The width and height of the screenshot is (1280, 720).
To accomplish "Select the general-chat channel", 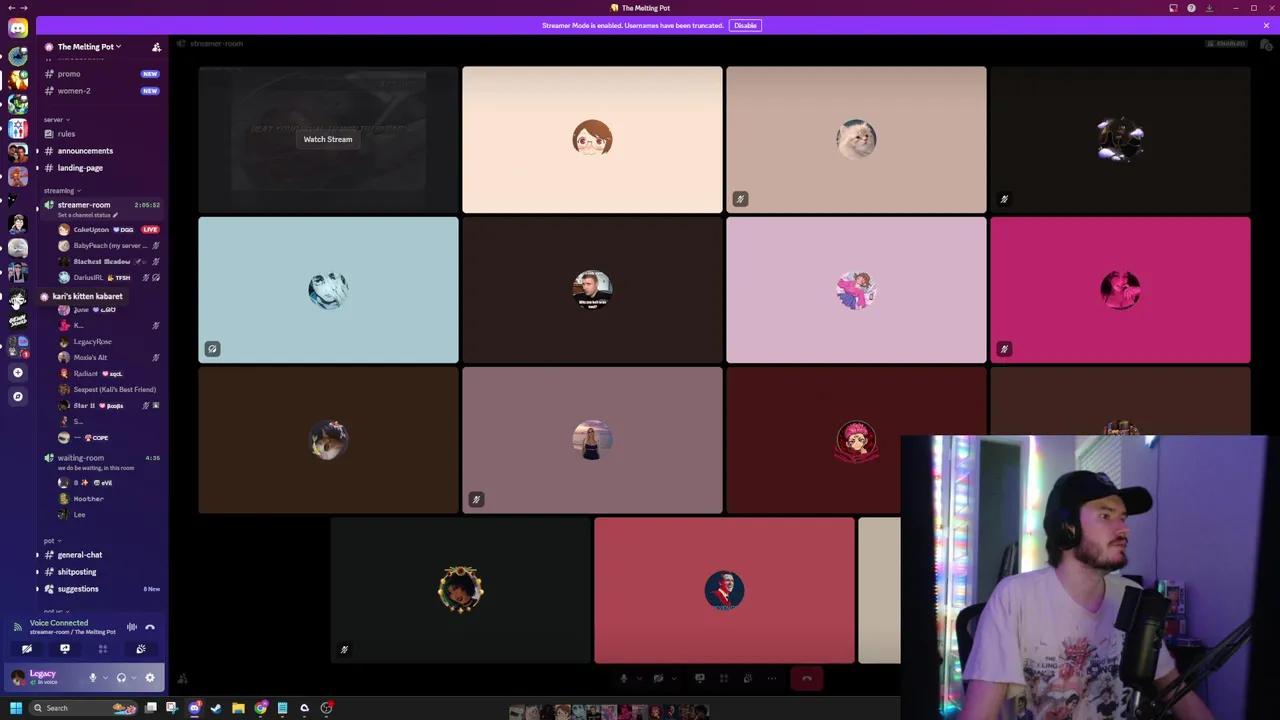I will (x=79, y=555).
